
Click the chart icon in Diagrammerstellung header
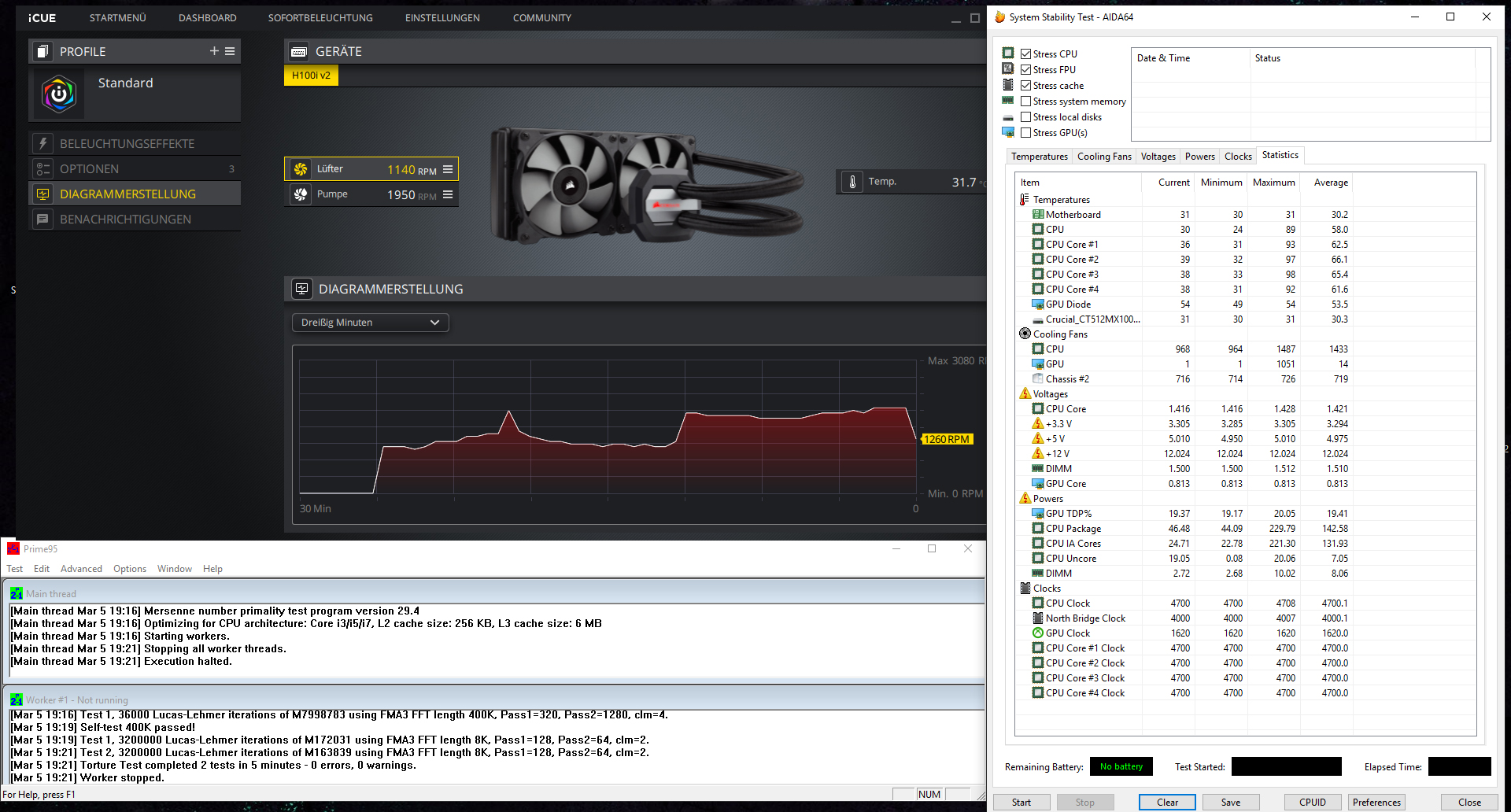click(x=302, y=289)
